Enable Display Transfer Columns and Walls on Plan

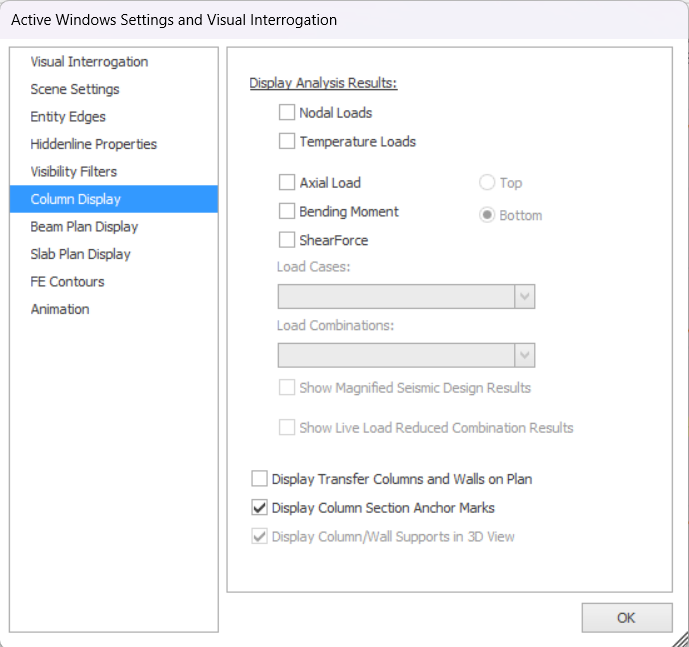click(260, 479)
